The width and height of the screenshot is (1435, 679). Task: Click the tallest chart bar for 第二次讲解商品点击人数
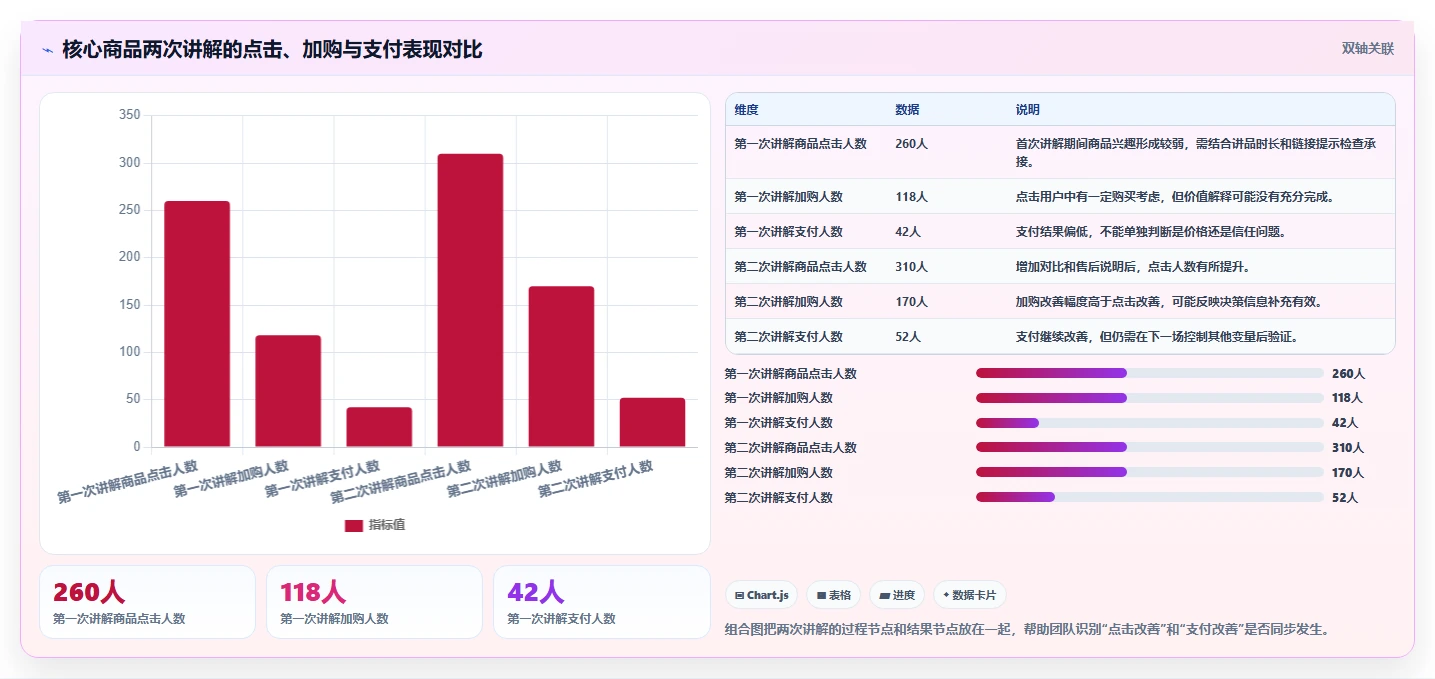pos(470,300)
